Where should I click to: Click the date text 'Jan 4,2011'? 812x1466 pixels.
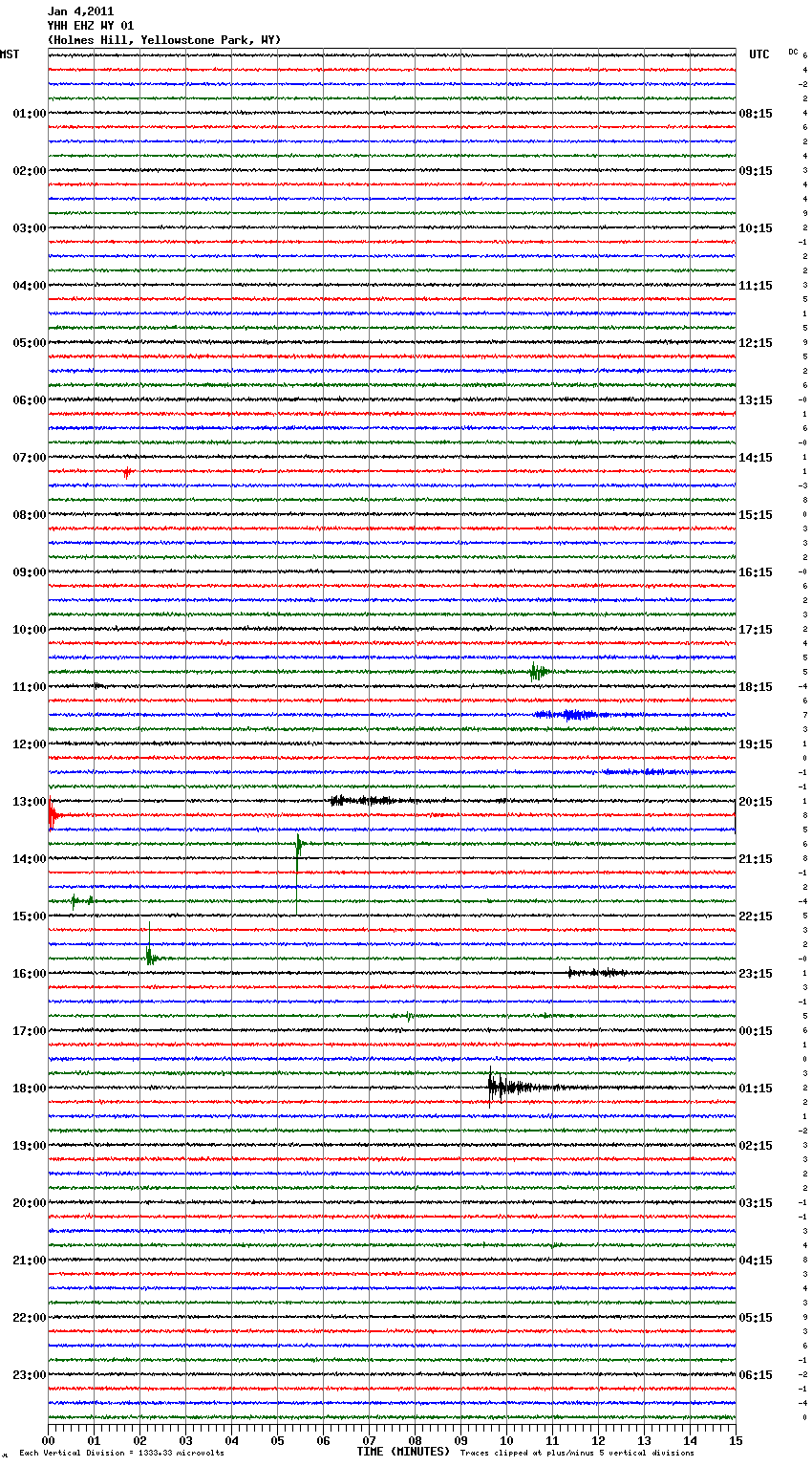[x=80, y=11]
